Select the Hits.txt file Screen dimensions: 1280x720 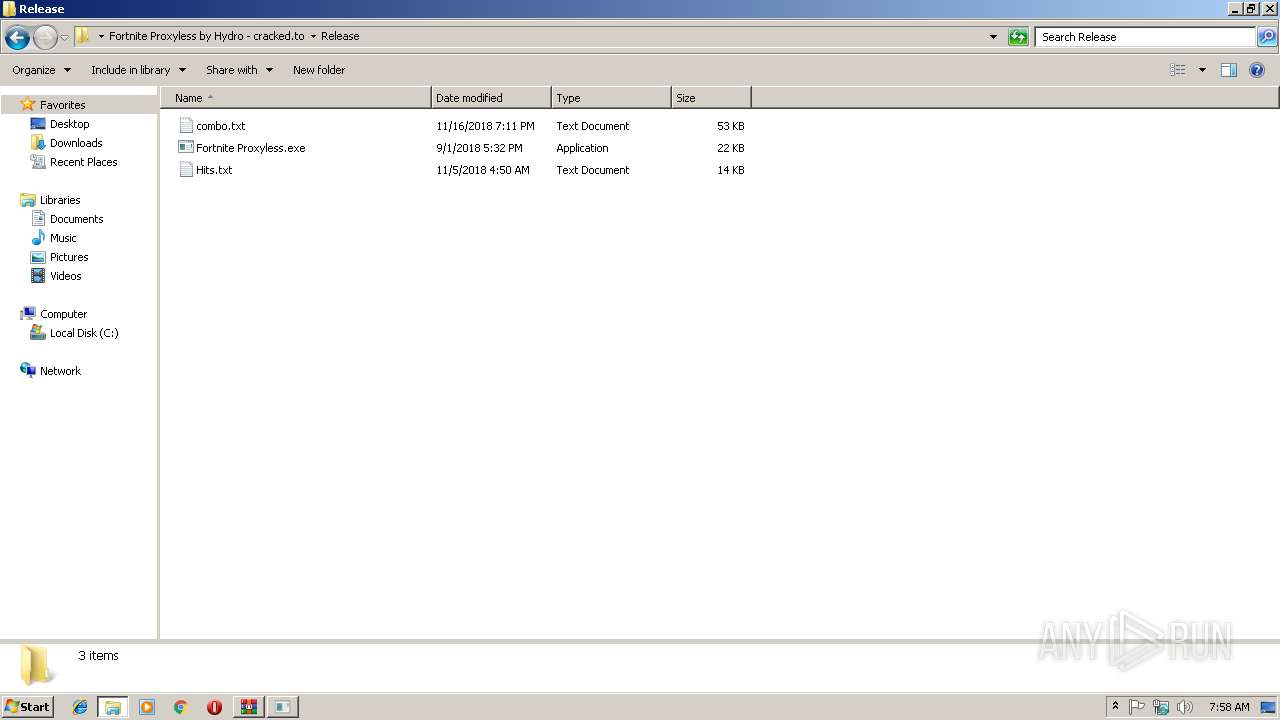coord(214,170)
